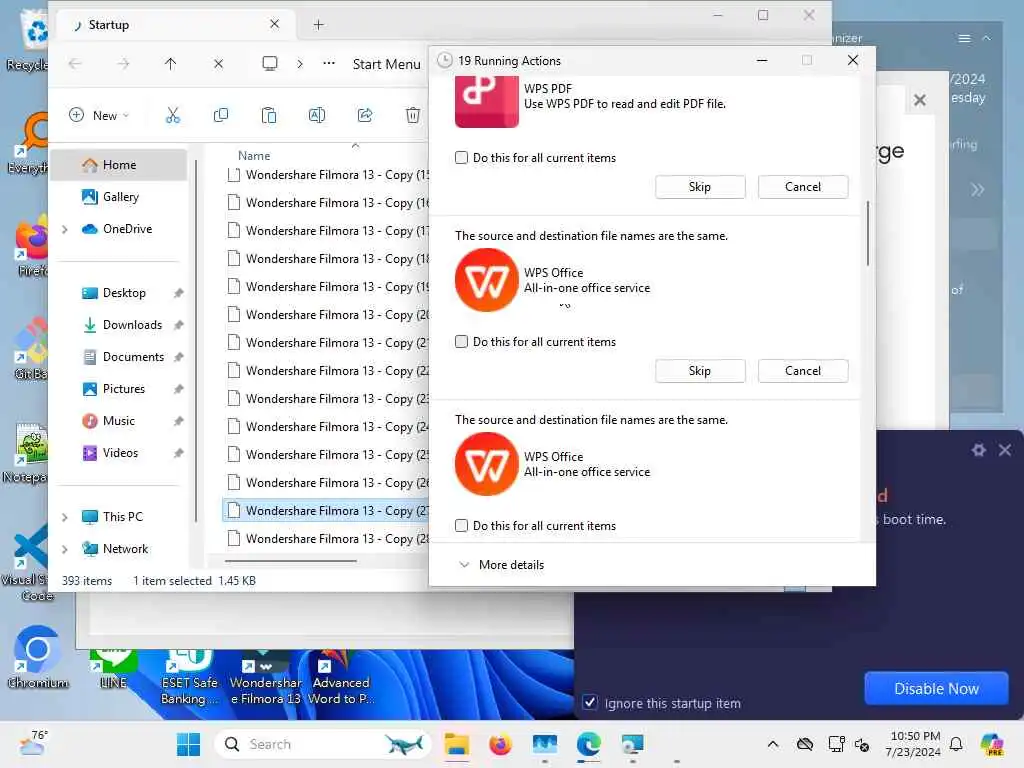This screenshot has width=1024, height=768.
Task: Open Wondershare Filmora 13 desktop shortcut
Action: click(265, 676)
